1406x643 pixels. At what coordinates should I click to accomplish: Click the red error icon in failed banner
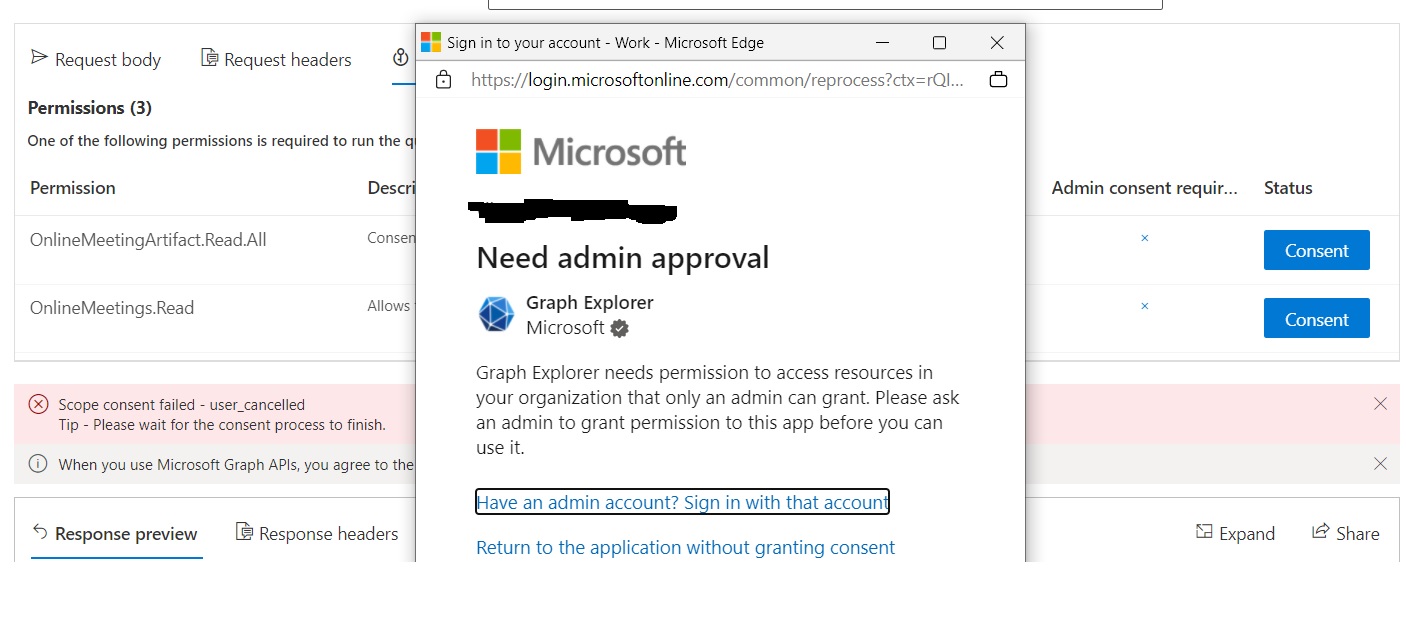[38, 404]
